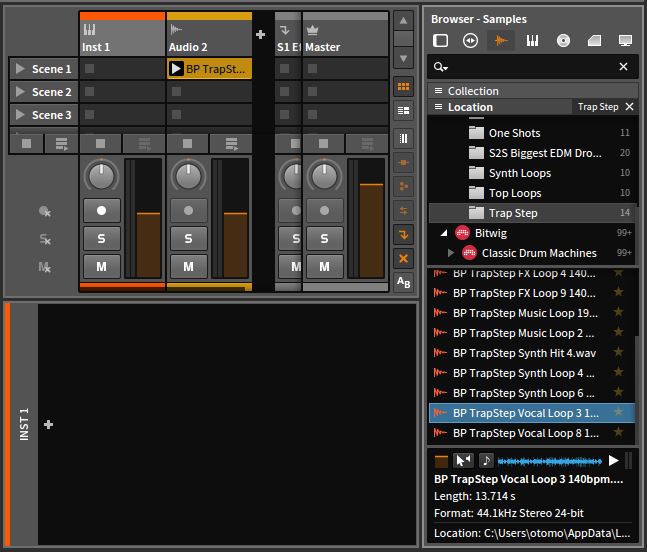Open the Clips browser tab icon
The image size is (647, 552).
[x=594, y=40]
